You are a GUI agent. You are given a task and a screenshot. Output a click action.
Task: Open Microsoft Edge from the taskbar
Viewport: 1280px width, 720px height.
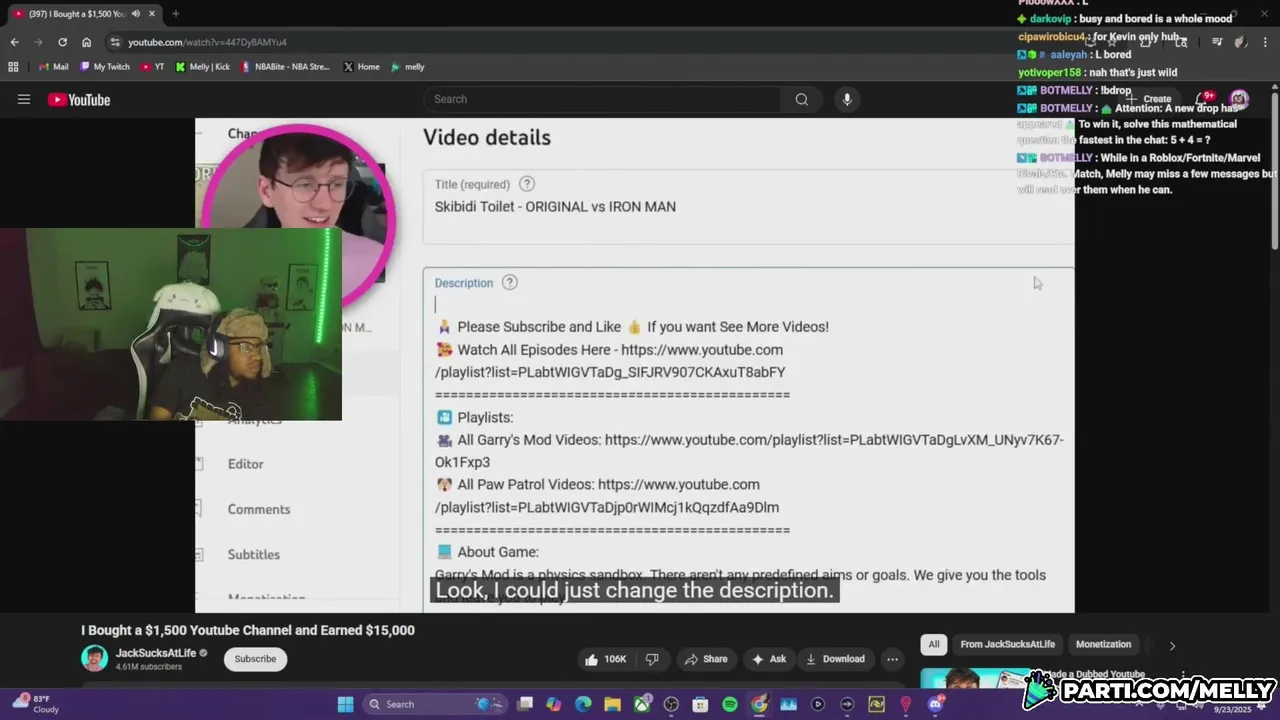tap(583, 704)
